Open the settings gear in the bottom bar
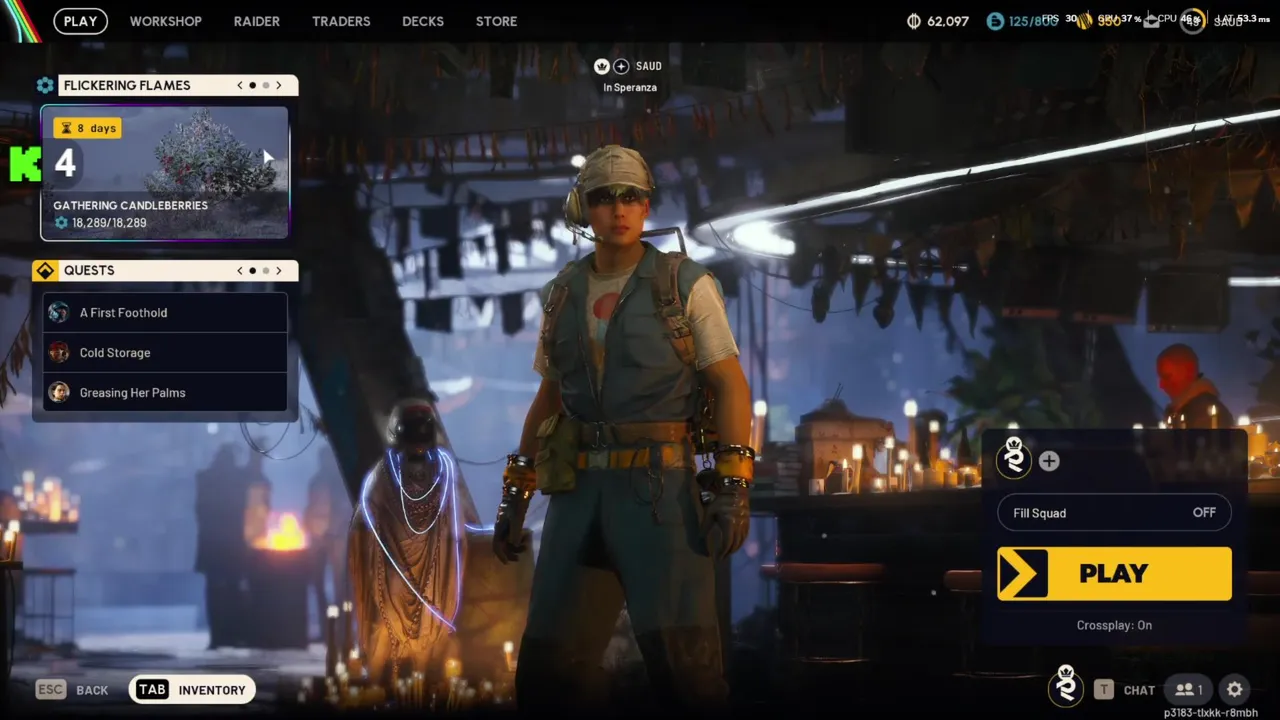Image resolution: width=1280 pixels, height=720 pixels. (1235, 689)
